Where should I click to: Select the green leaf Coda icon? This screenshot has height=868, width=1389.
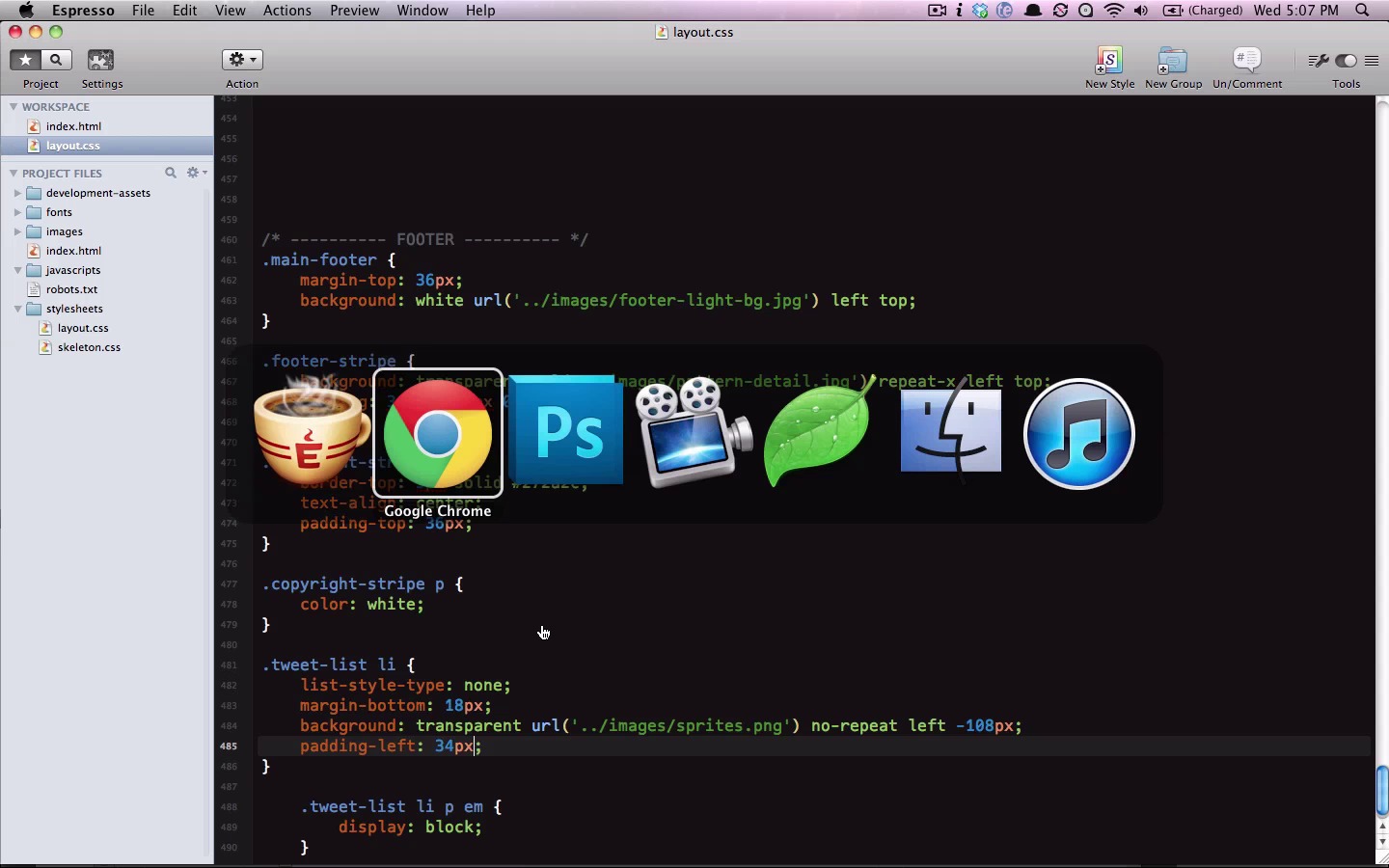[x=820, y=432]
